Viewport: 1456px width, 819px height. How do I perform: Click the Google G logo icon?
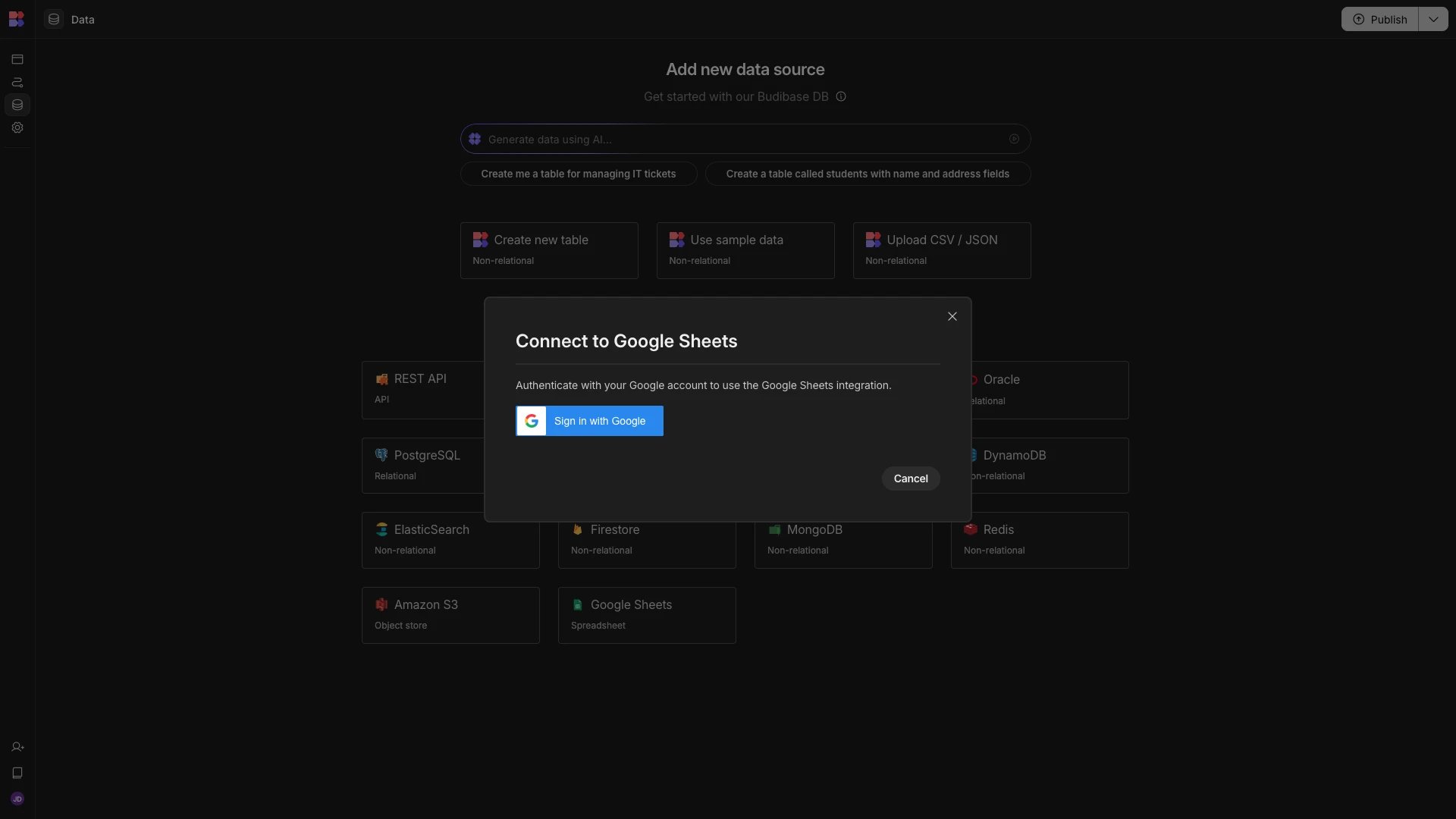click(532, 421)
